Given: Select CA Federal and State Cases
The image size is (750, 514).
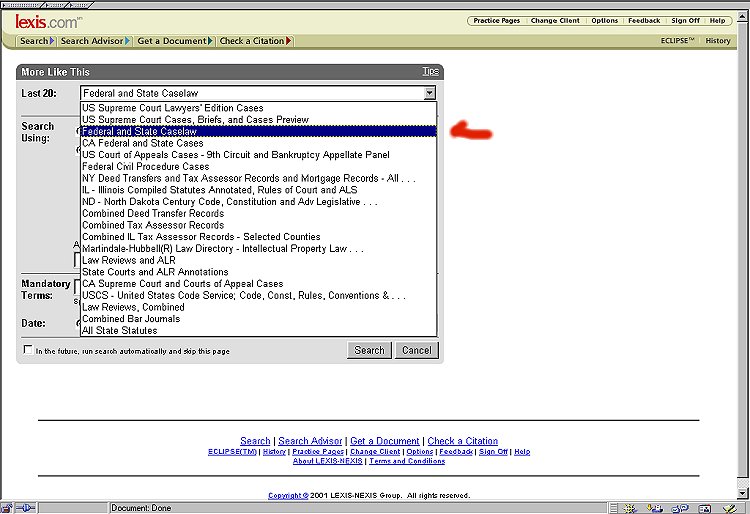Looking at the screenshot, I should coord(258,143).
